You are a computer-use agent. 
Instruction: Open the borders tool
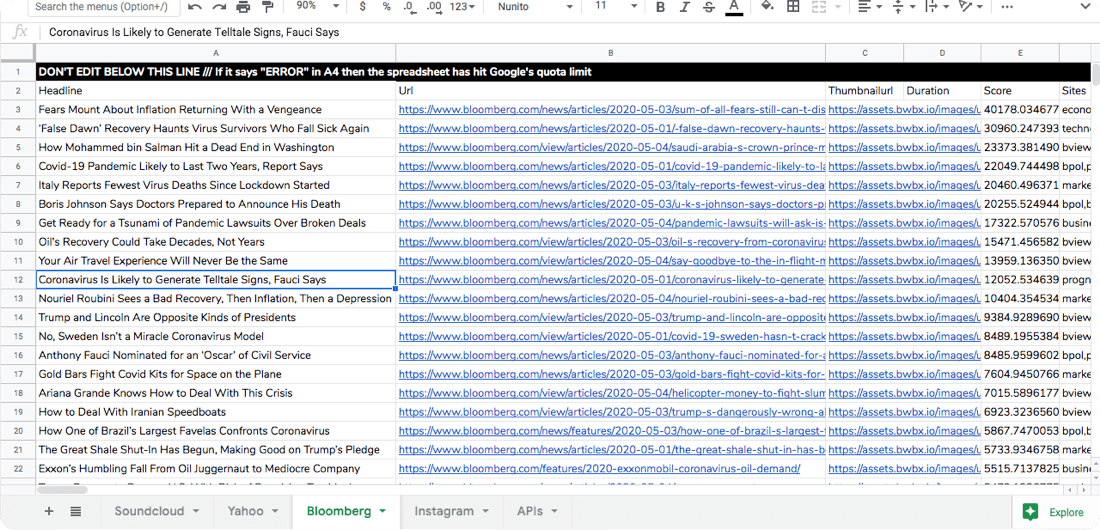(x=793, y=7)
